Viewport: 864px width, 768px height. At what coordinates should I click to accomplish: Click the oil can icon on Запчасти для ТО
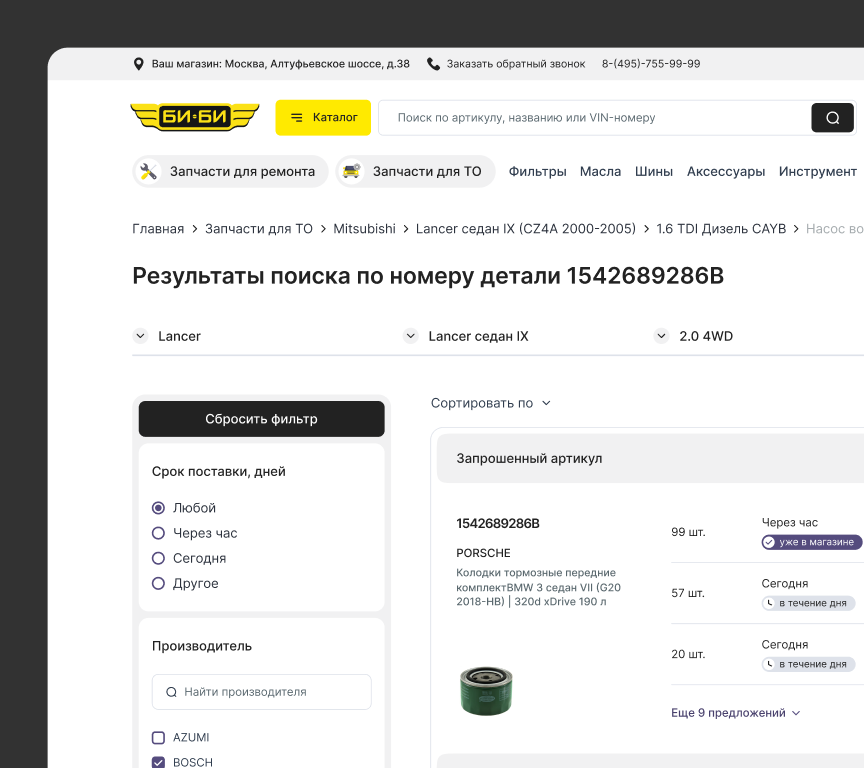(351, 171)
